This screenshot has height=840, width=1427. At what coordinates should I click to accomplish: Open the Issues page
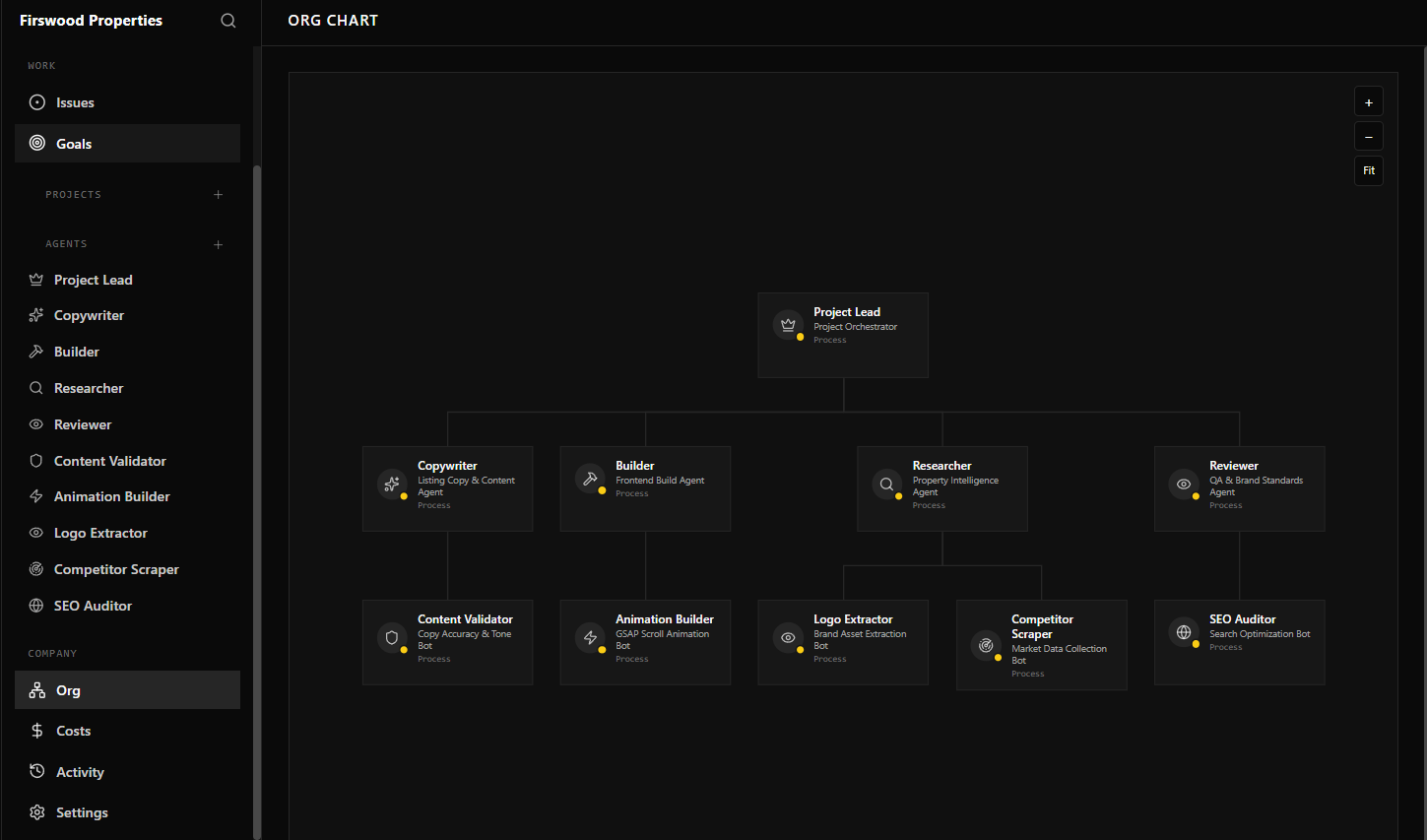(75, 102)
